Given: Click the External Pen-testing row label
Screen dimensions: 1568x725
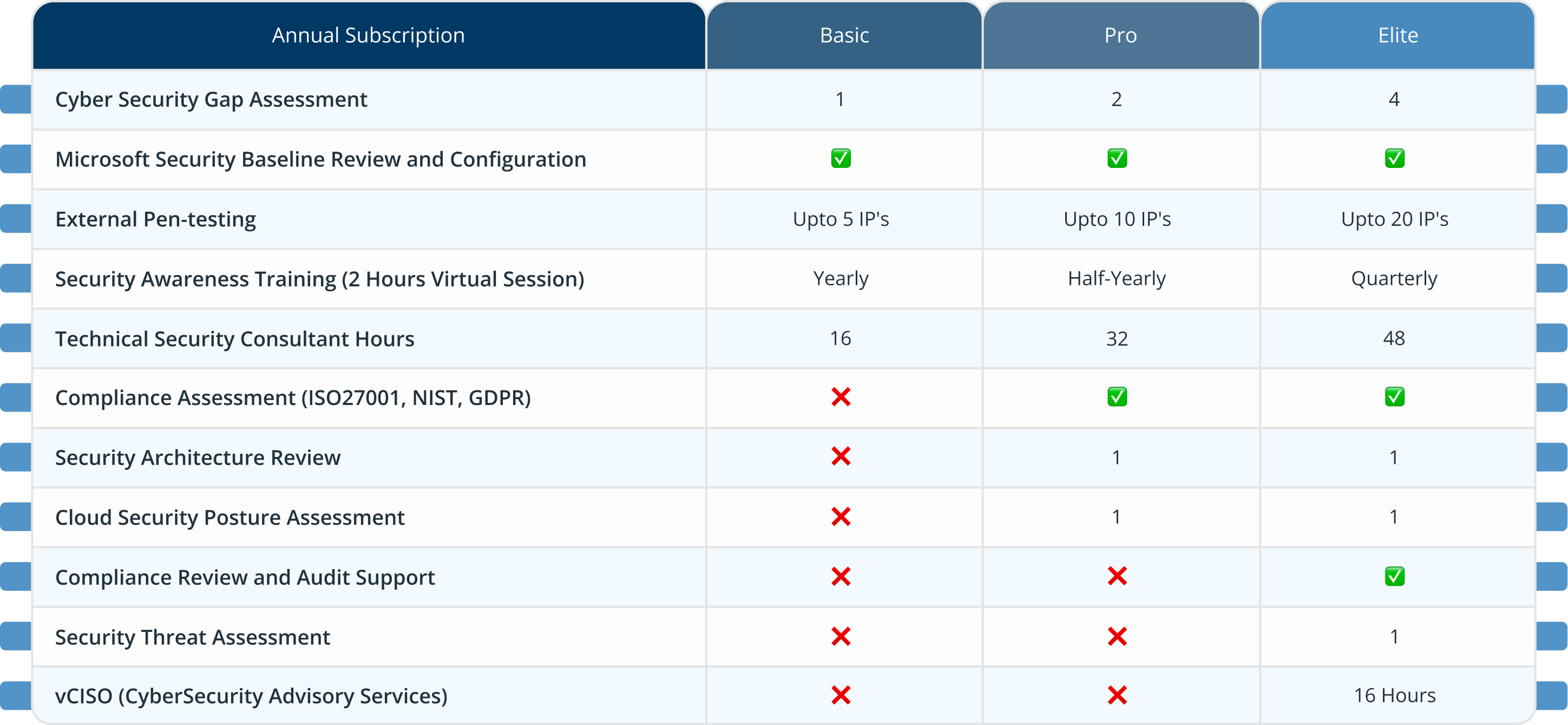Looking at the screenshot, I should pyautogui.click(x=156, y=219).
